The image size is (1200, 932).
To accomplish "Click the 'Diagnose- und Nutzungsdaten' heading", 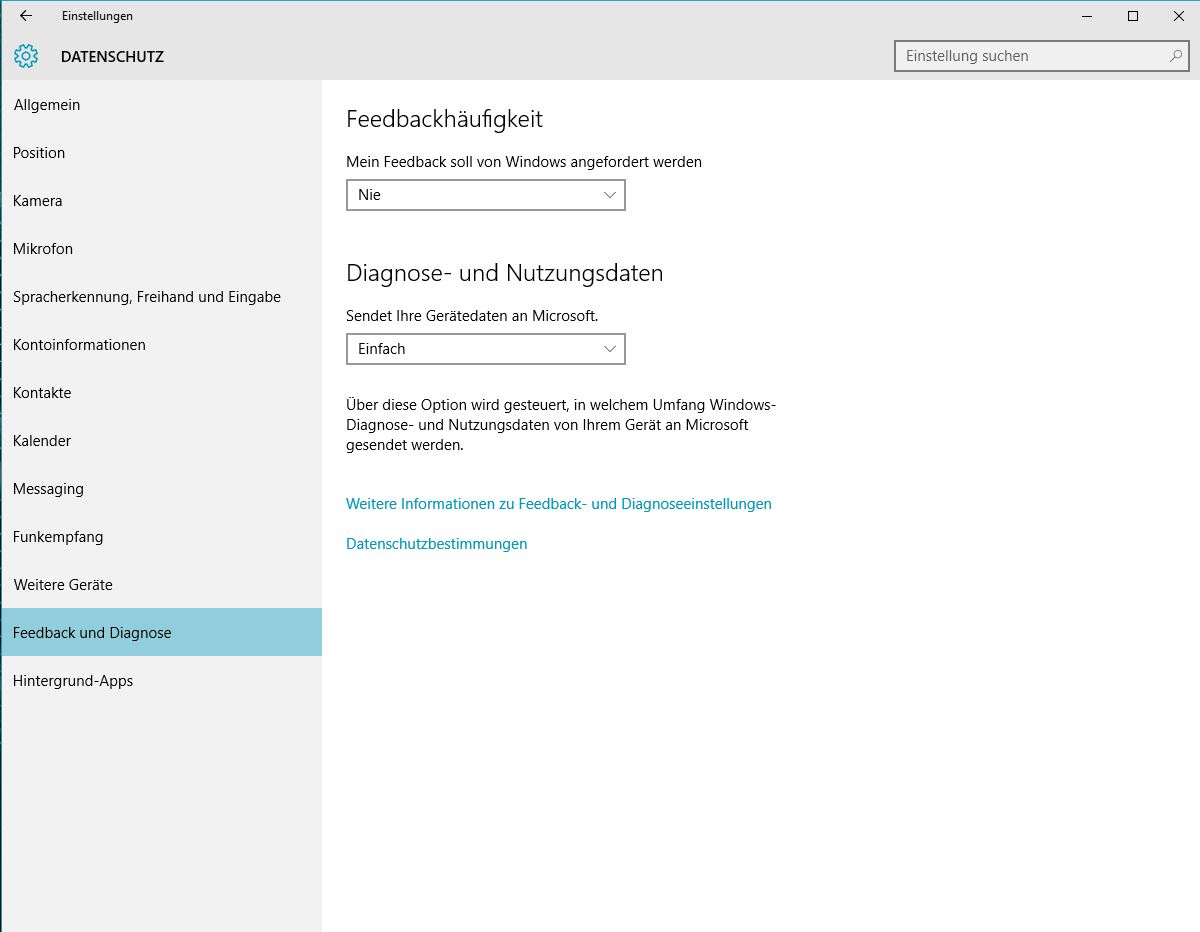I will tap(505, 273).
